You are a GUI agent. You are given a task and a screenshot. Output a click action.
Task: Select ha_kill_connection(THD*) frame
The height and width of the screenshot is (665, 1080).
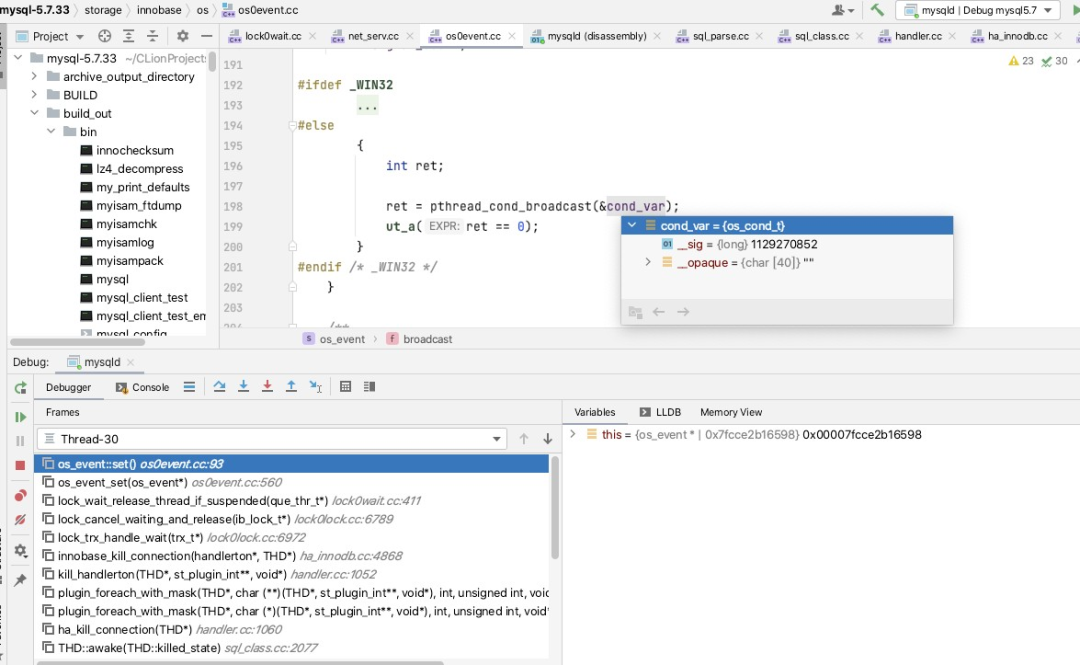[x=291, y=629]
